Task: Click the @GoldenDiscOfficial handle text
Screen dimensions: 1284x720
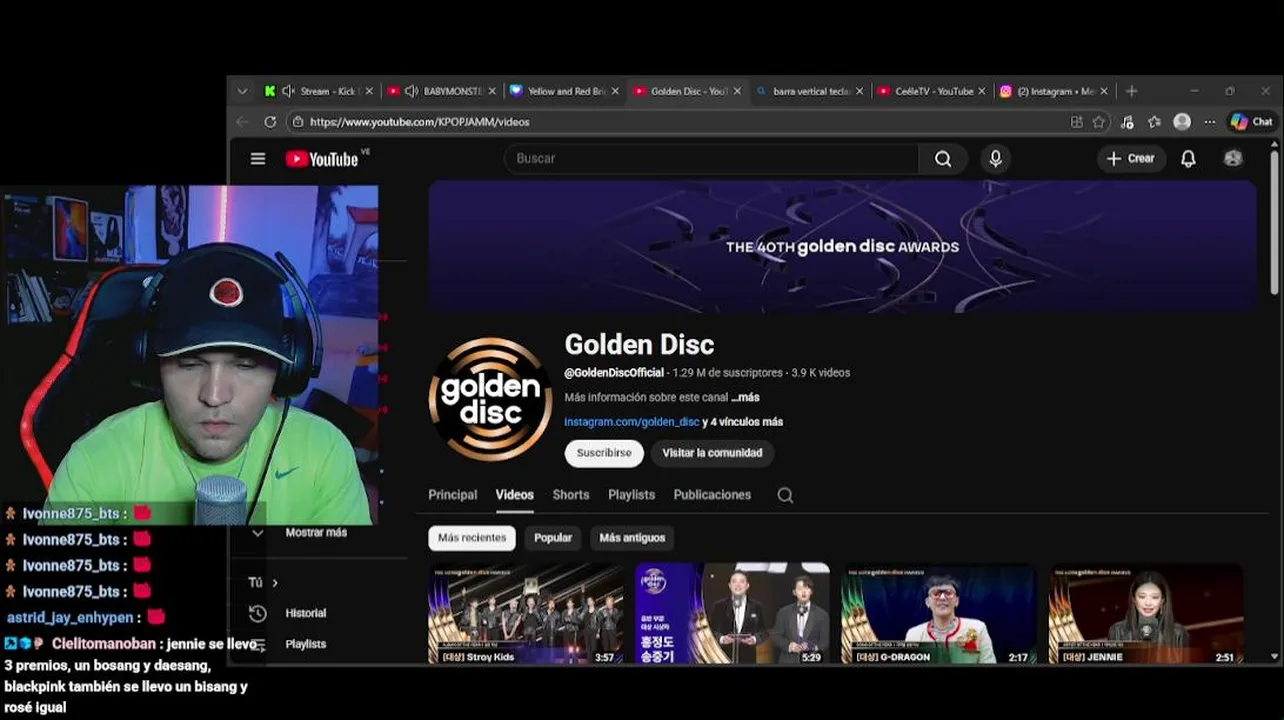Action: tap(614, 373)
